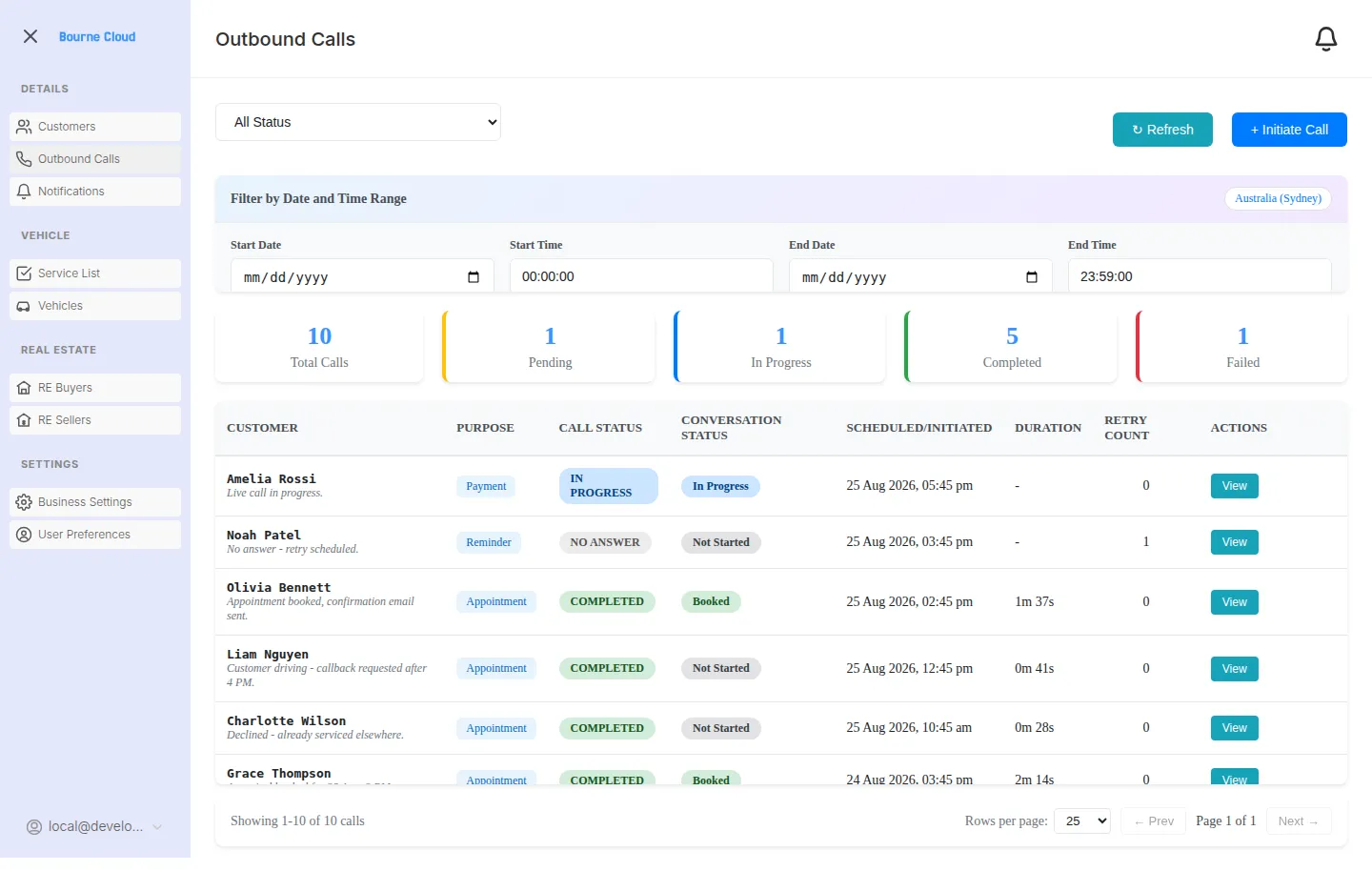Click the Start Time field 00:00:00
1372x871 pixels.
[641, 276]
